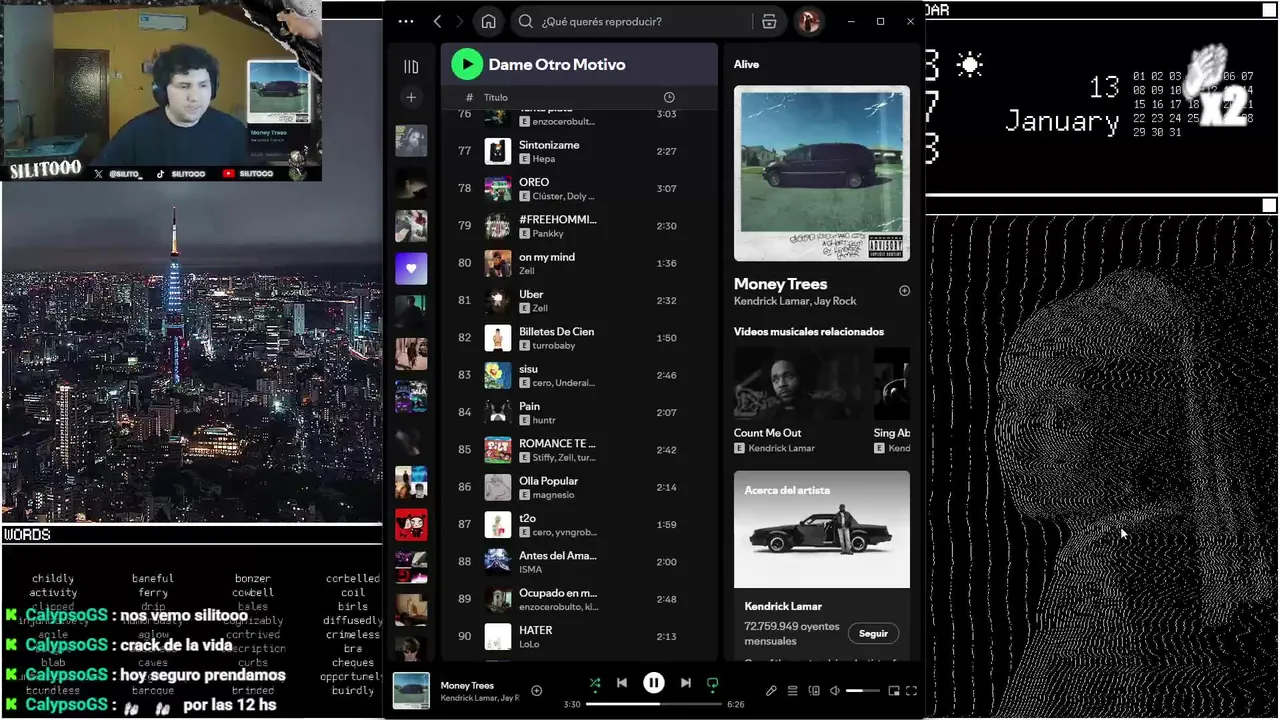Viewport: 1280px width, 720px height.
Task: Open the miniplayer
Action: (894, 690)
